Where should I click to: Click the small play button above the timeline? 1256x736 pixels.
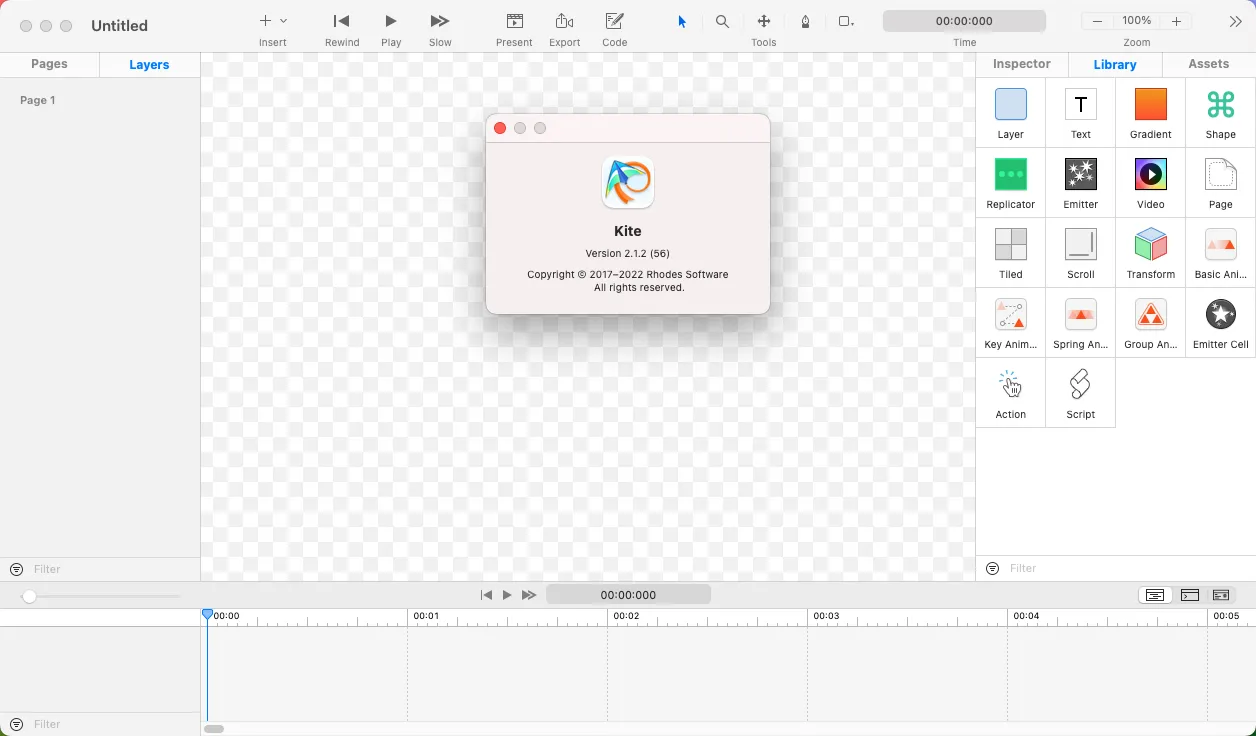(507, 595)
